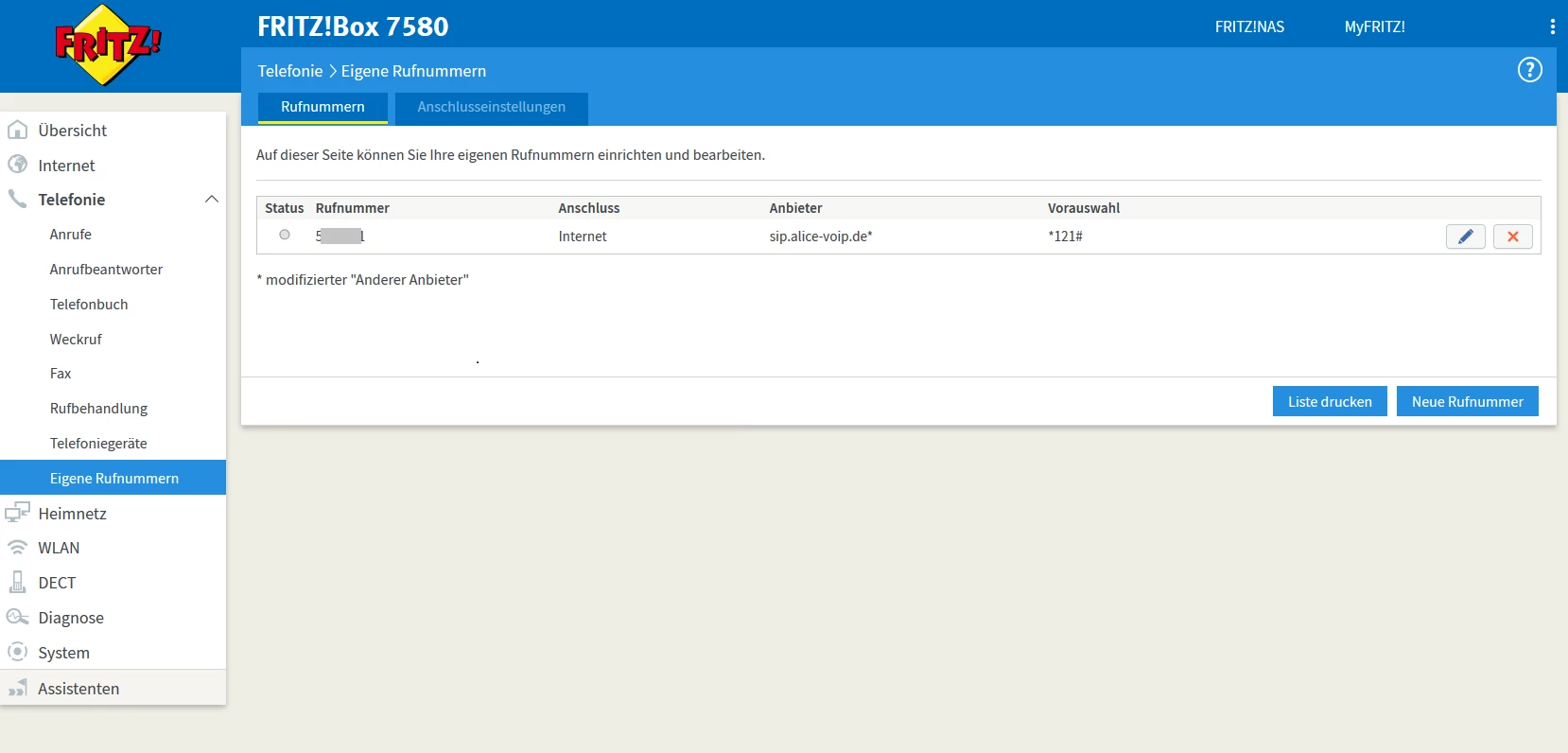Edit the sip.alice-voip.de number with pencil icon
Image resolution: width=1568 pixels, height=753 pixels.
pyautogui.click(x=1465, y=236)
